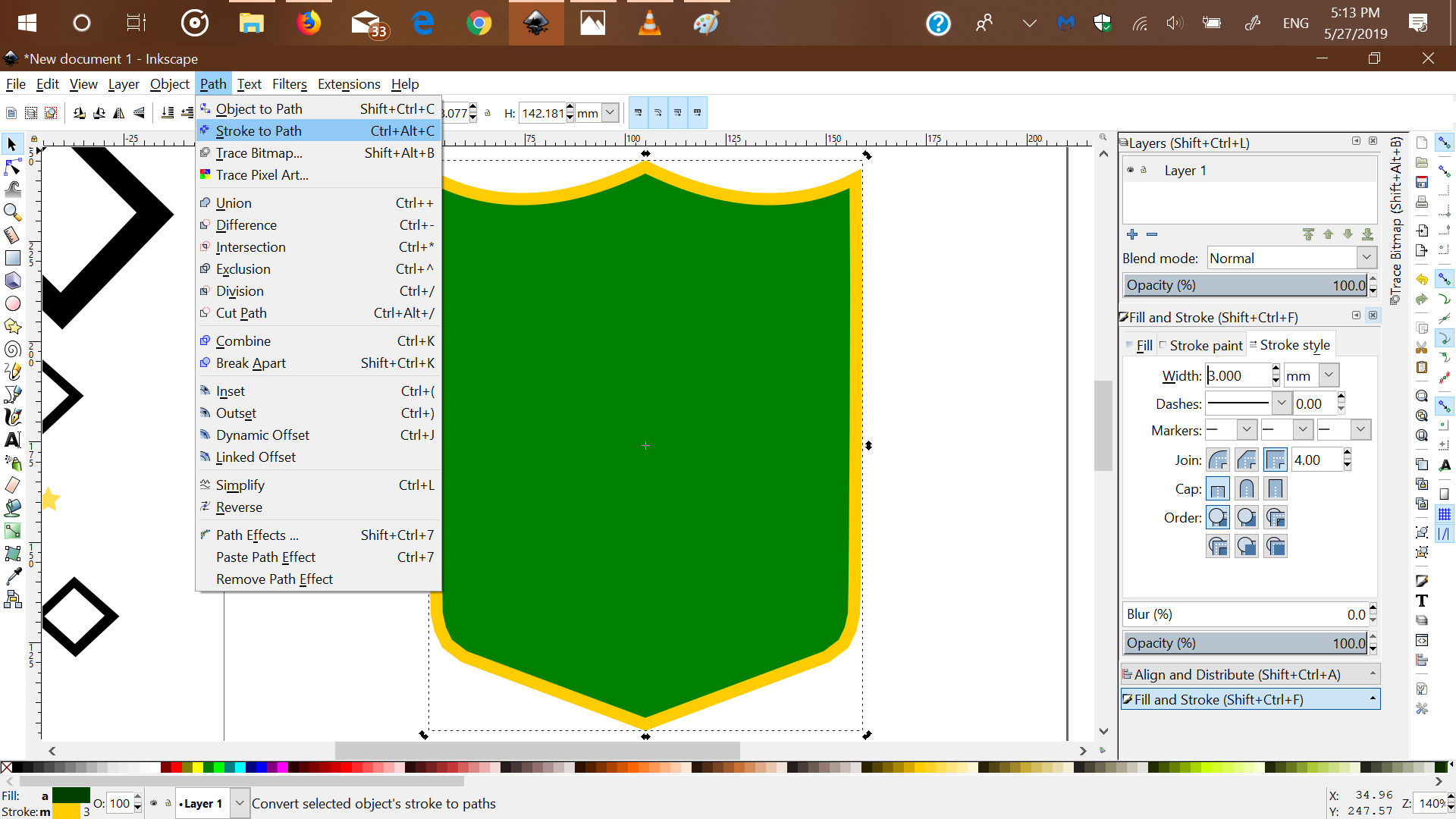The height and width of the screenshot is (819, 1456).
Task: Choose the round cap stroke option
Action: point(1247,489)
